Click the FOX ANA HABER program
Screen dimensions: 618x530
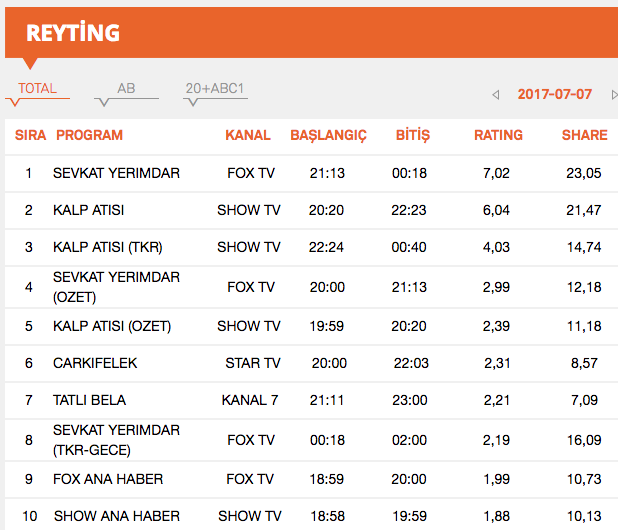[x=108, y=479]
